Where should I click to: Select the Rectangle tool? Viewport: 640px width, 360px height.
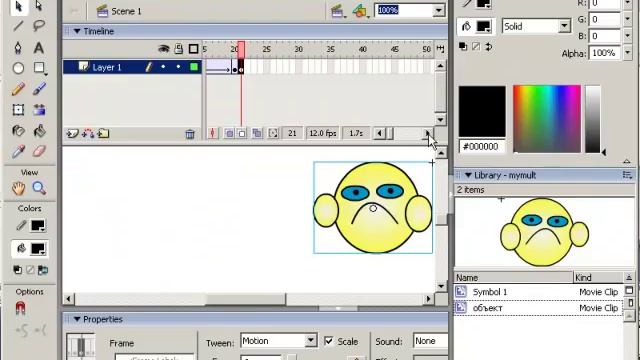click(x=39, y=68)
